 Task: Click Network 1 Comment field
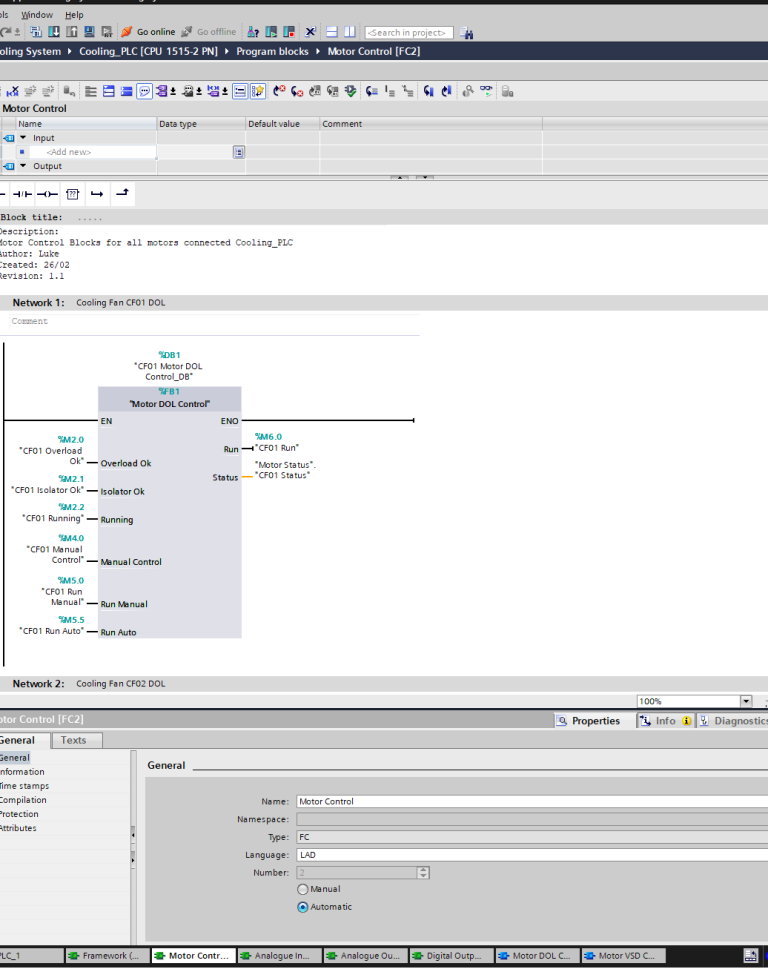coord(214,321)
